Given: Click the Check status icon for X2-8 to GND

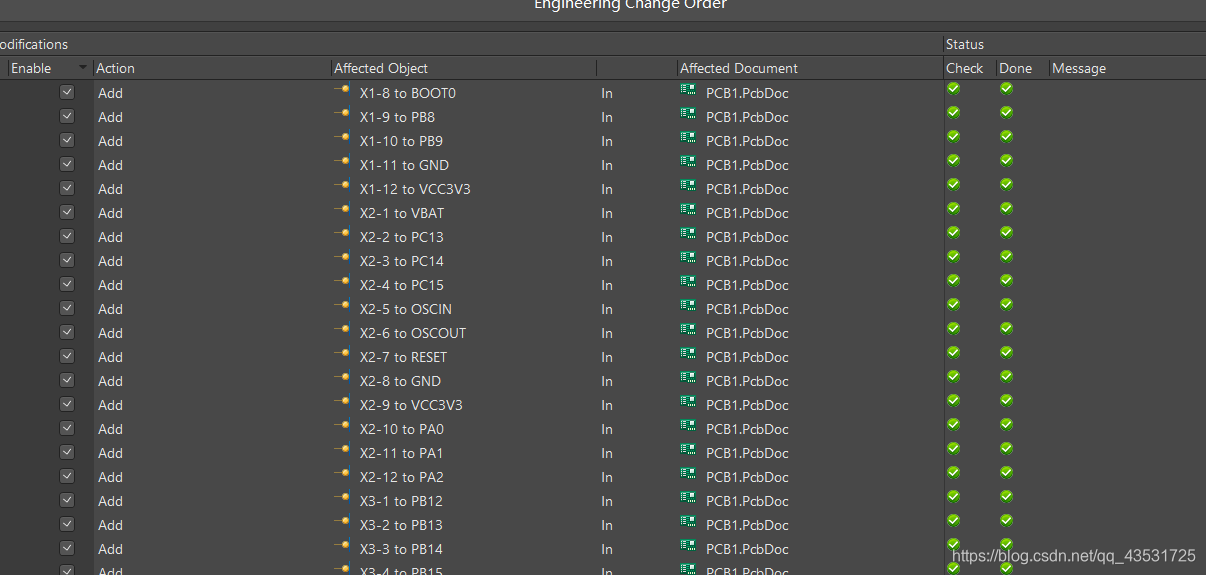Looking at the screenshot, I should [953, 376].
